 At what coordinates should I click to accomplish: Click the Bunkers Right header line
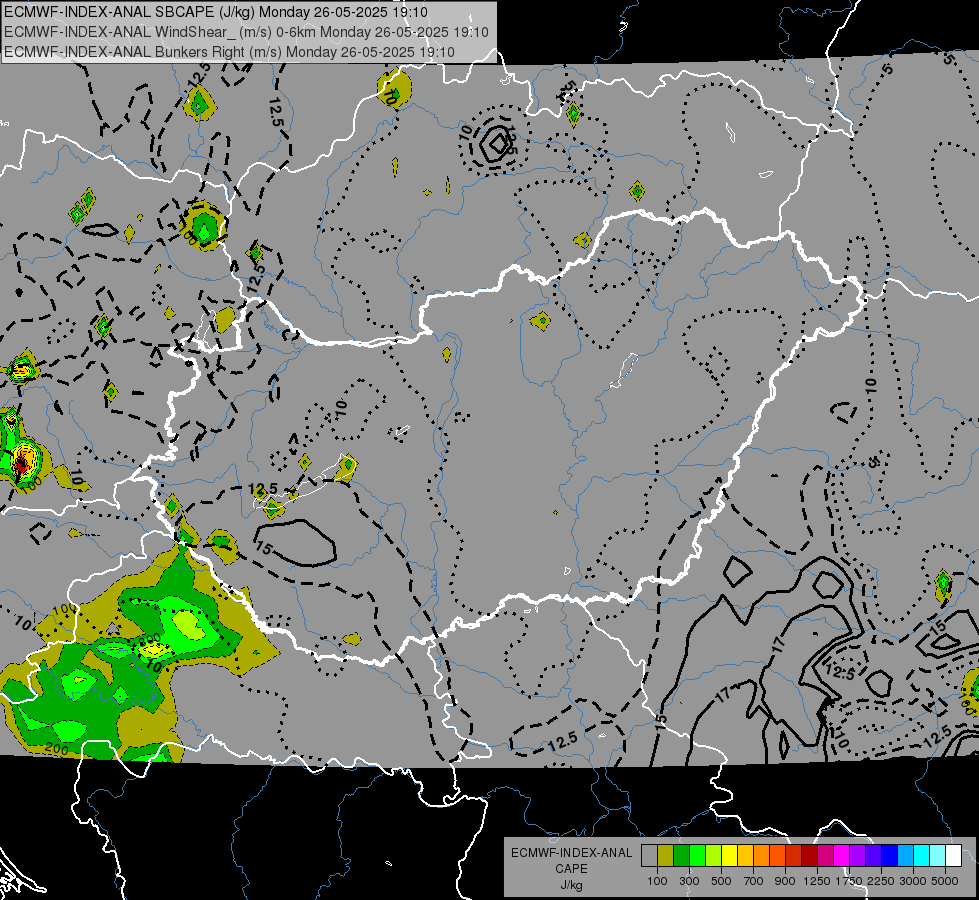pos(229,52)
